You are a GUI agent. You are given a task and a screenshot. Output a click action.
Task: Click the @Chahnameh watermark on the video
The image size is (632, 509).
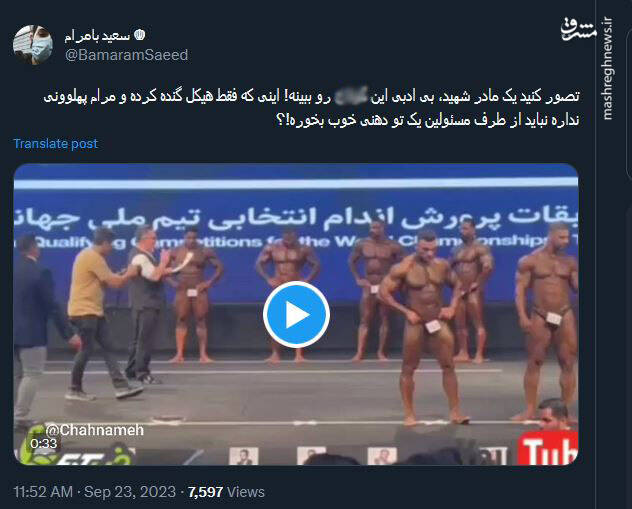[94, 430]
